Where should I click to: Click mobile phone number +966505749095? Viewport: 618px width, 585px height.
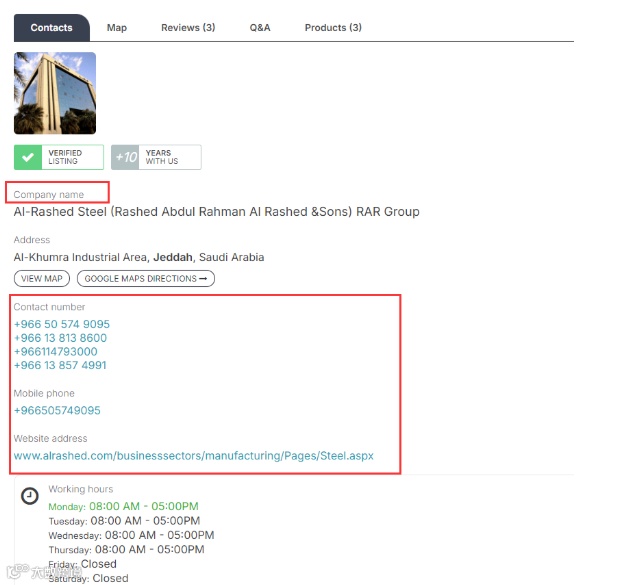point(57,410)
